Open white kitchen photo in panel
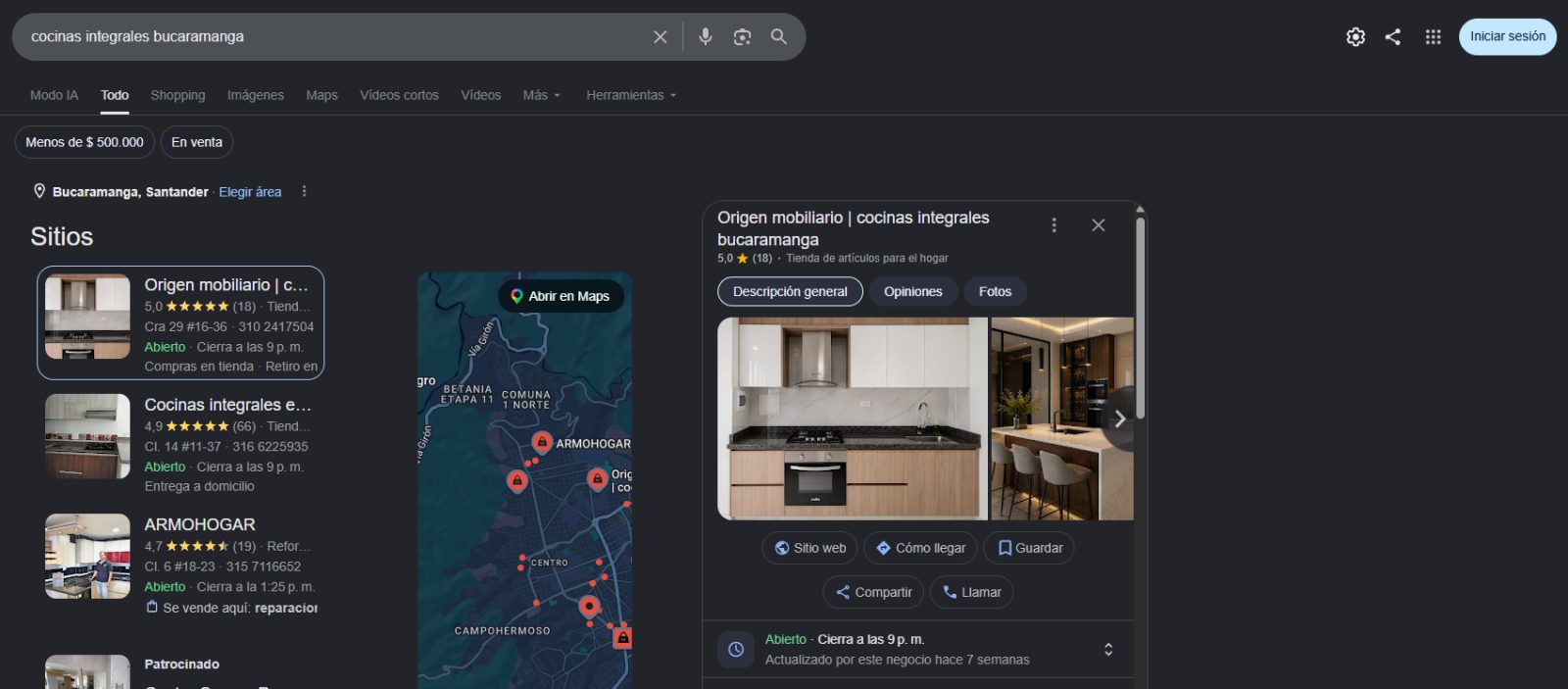1568x689 pixels. click(x=853, y=418)
